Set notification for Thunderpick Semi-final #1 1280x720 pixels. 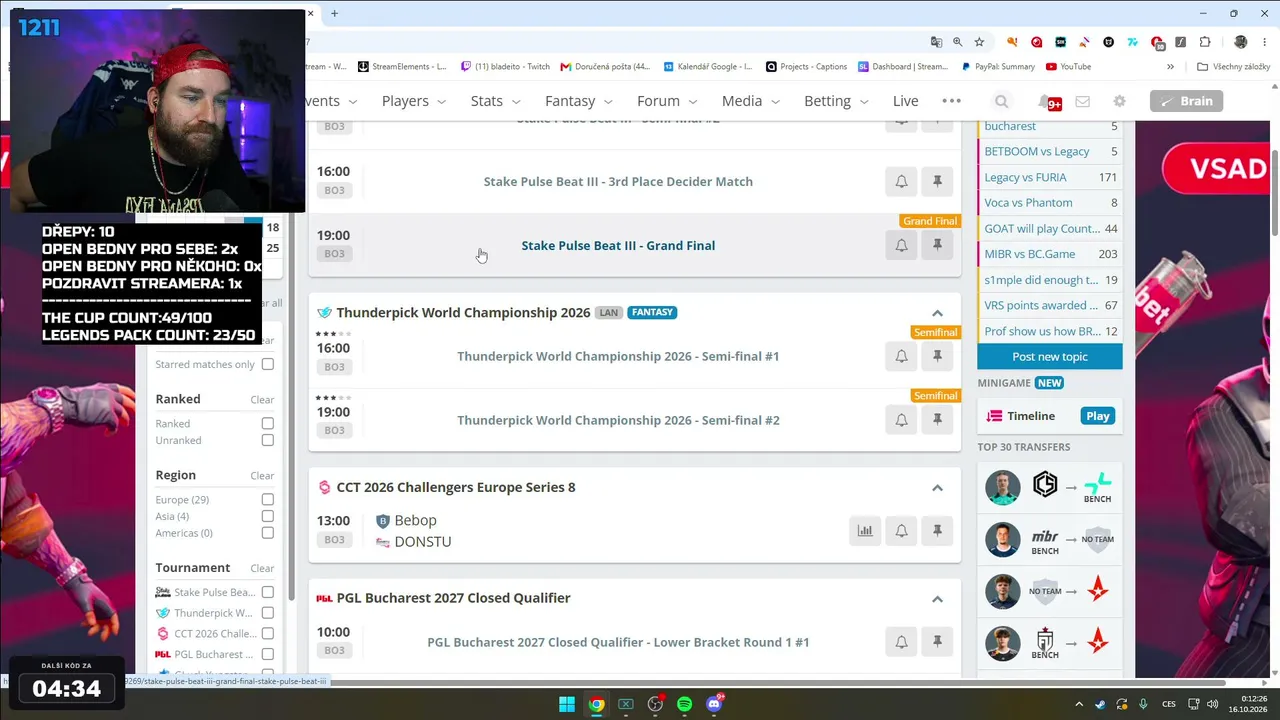[x=901, y=356]
